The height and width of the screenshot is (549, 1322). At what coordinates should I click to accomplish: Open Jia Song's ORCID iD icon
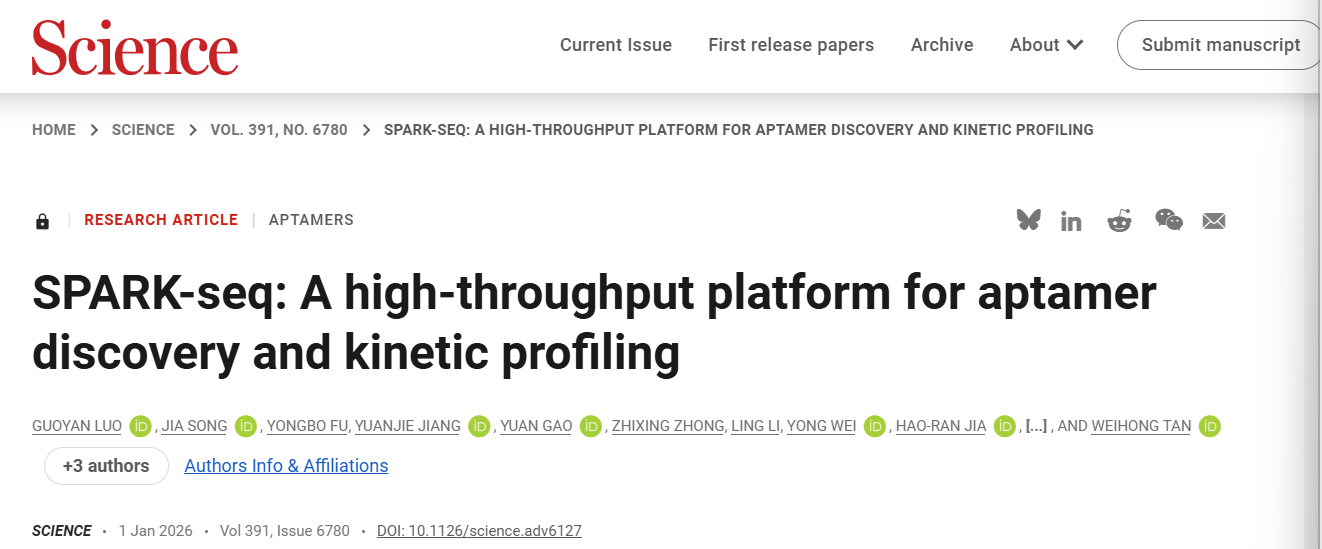246,427
